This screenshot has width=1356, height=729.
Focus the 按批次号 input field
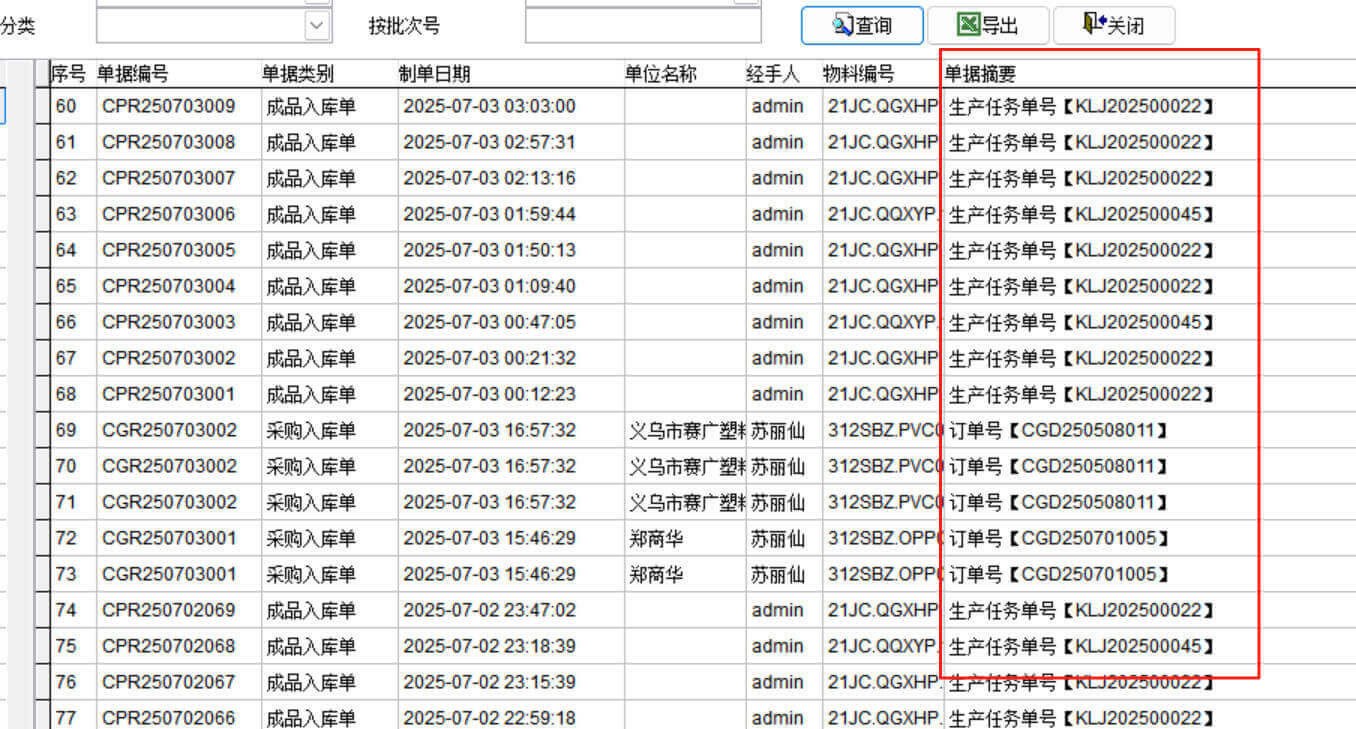coord(642,27)
